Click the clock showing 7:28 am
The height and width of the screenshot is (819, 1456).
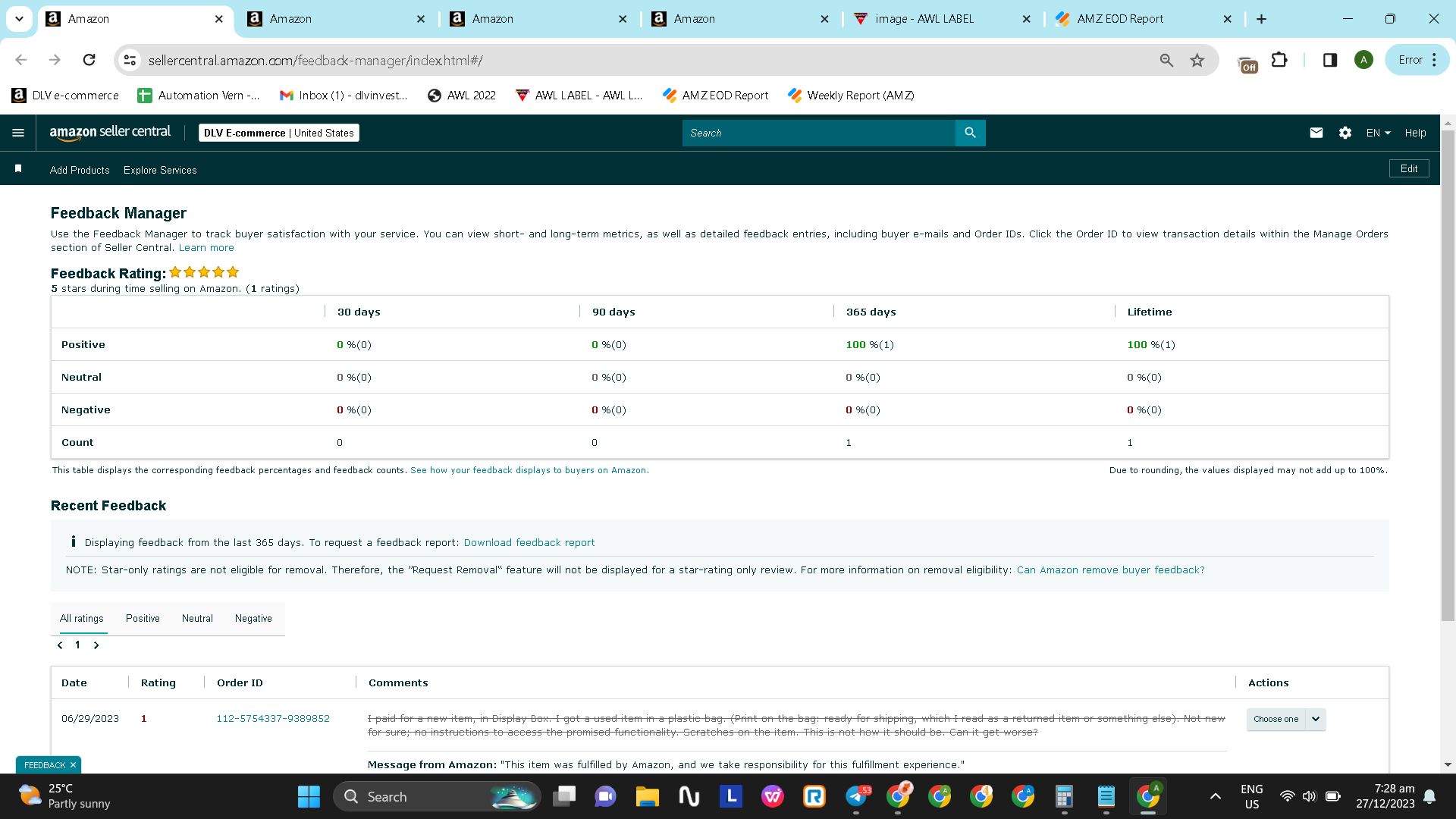pos(1385,796)
